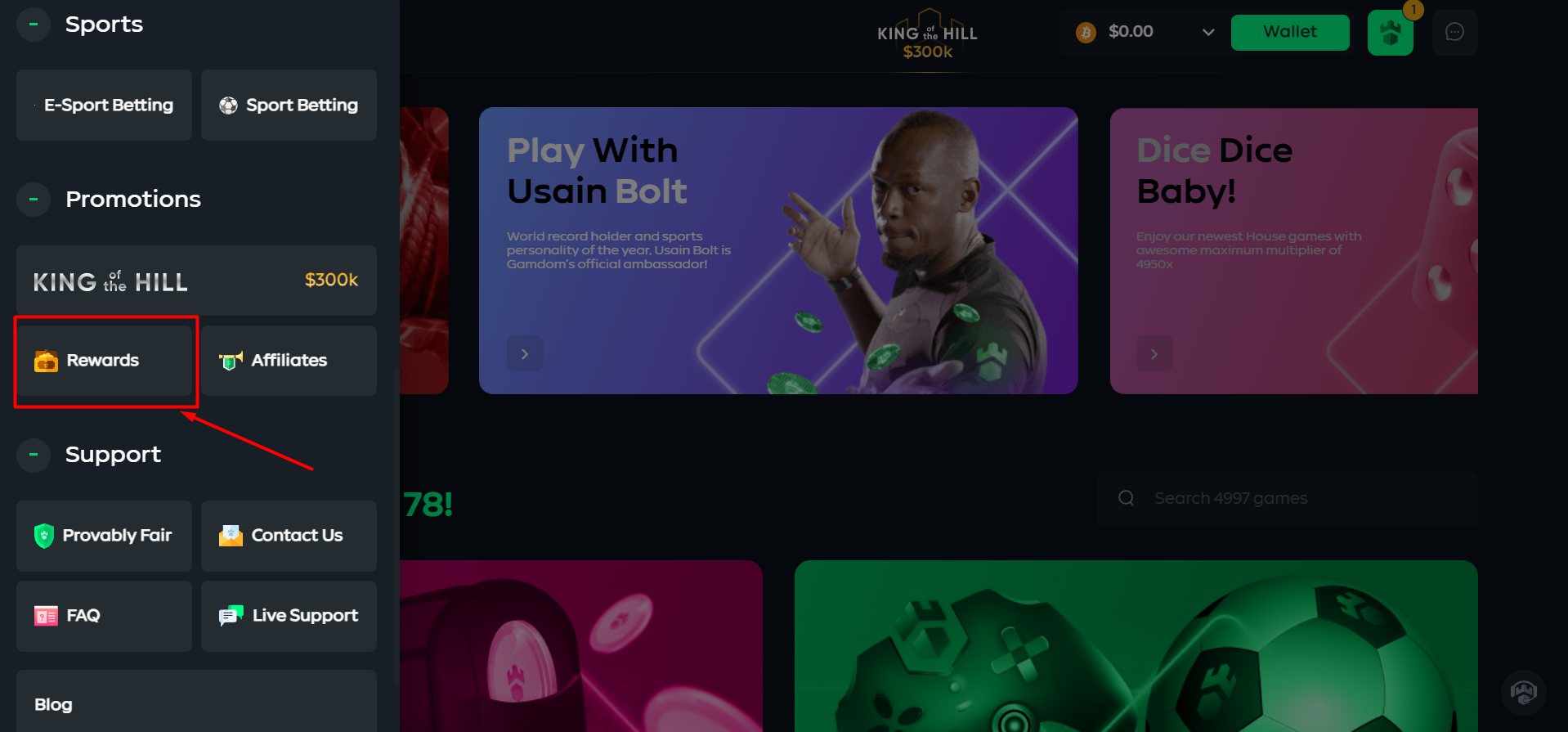Click the green castle notifications icon
This screenshot has height=732, width=1568.
(x=1390, y=33)
